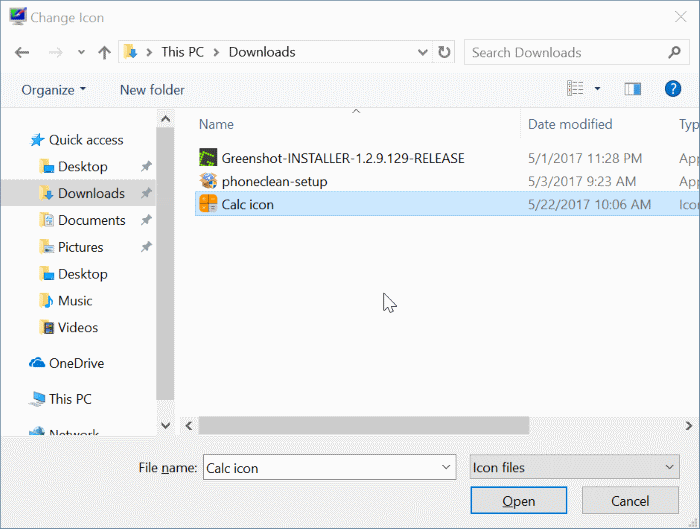Create a New folder
This screenshot has height=529, width=700.
click(152, 90)
